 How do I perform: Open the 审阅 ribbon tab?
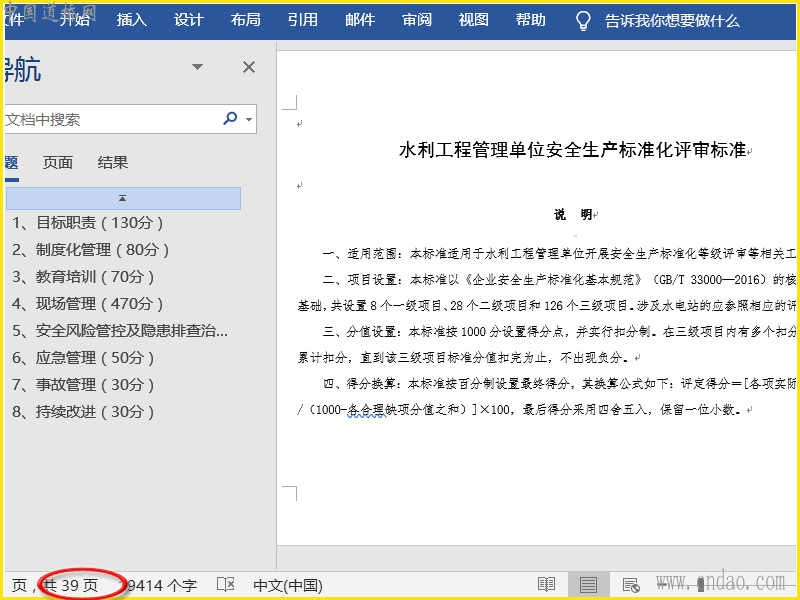point(417,20)
